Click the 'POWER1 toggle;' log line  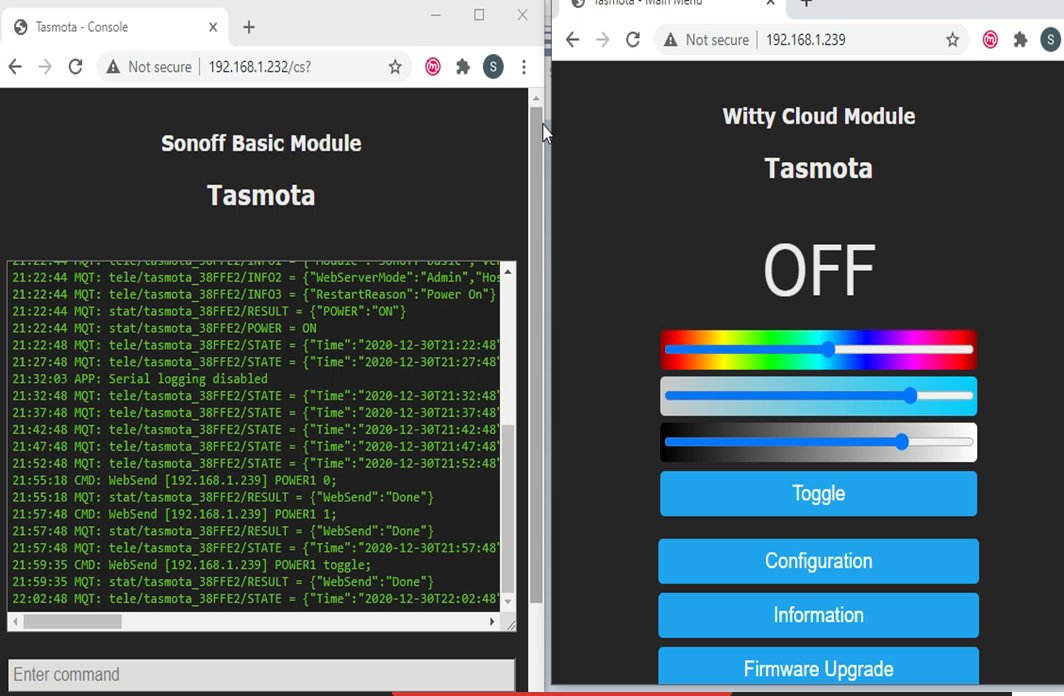tap(192, 565)
